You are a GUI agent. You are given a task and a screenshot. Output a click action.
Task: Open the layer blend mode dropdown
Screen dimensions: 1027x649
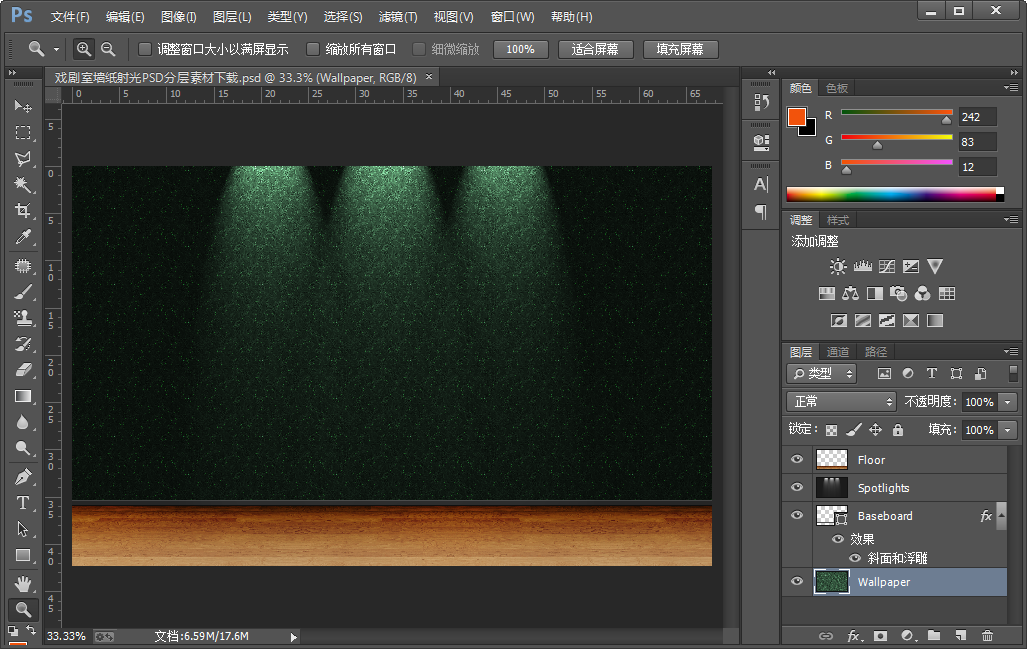click(x=841, y=401)
